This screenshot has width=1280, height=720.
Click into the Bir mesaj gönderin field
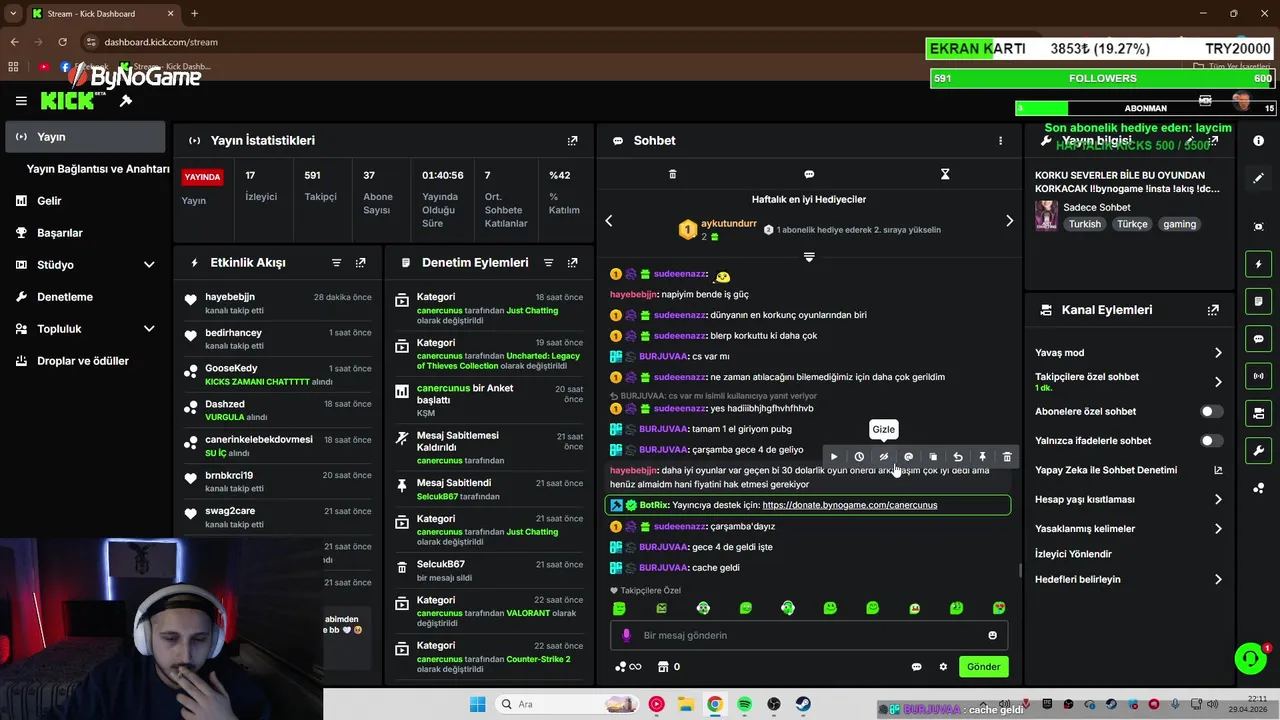pyautogui.click(x=809, y=635)
